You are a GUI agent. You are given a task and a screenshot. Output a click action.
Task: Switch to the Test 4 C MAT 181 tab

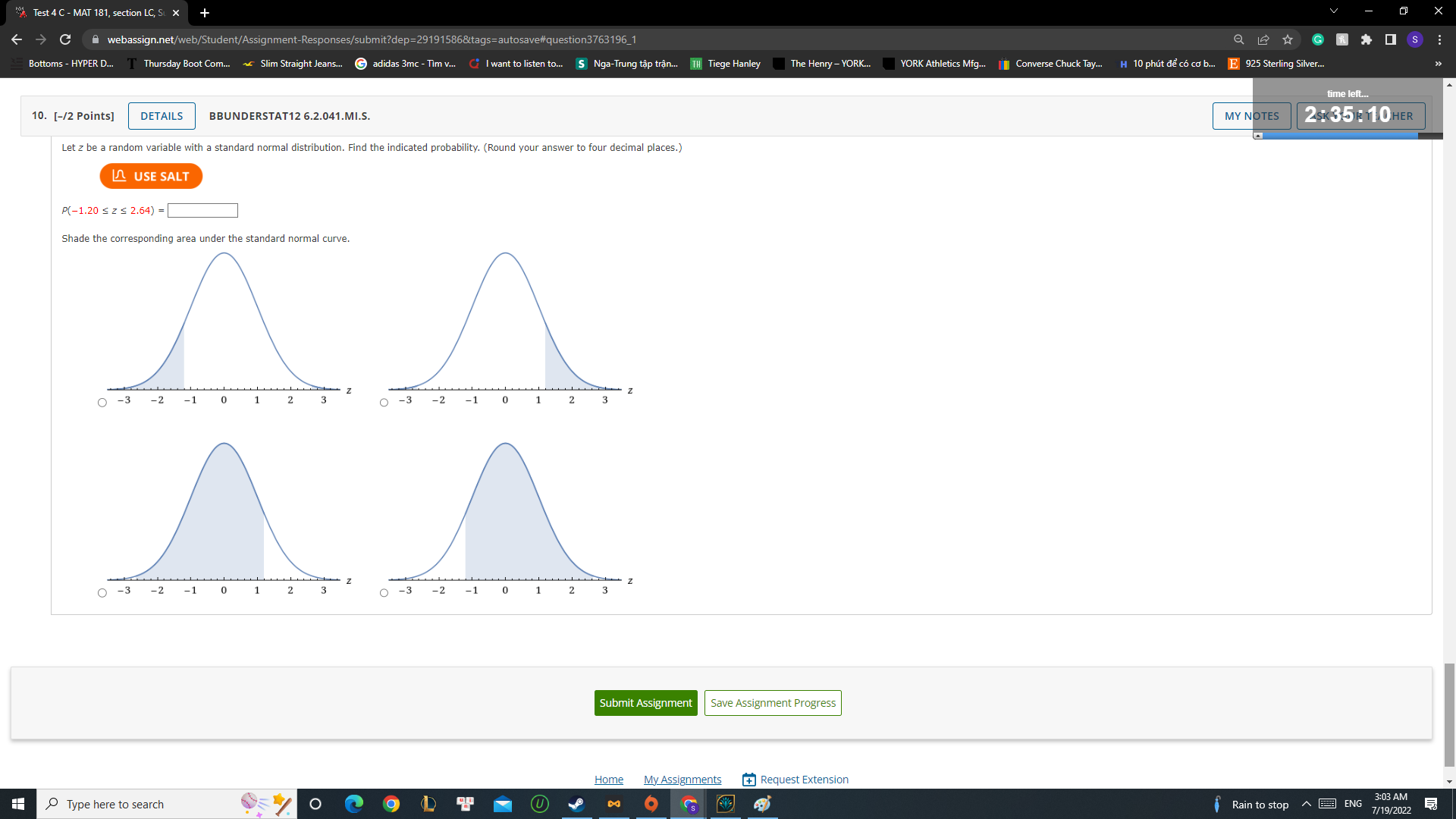(91, 13)
